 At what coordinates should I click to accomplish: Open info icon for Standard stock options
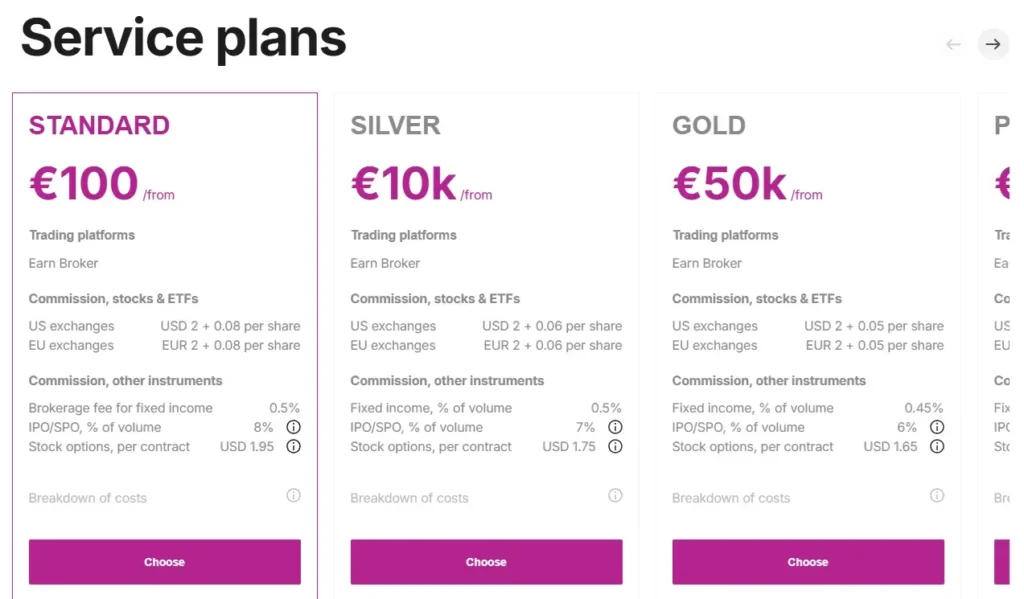click(x=293, y=447)
